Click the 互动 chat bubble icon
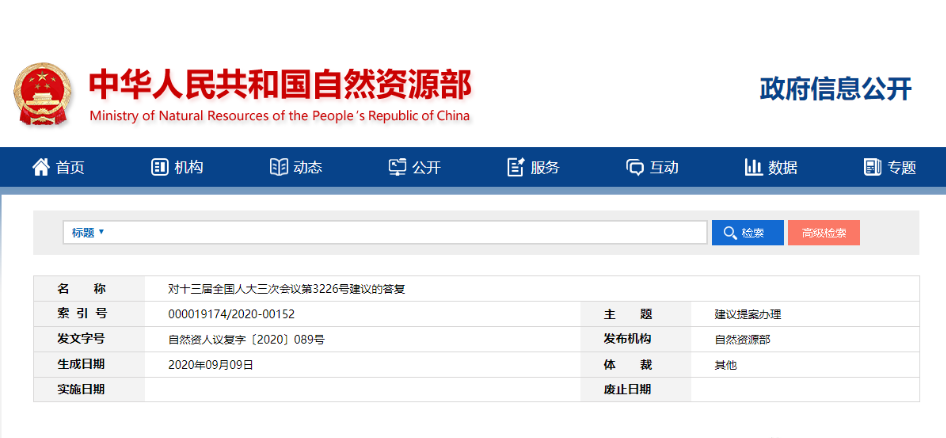946x438 pixels. click(634, 167)
